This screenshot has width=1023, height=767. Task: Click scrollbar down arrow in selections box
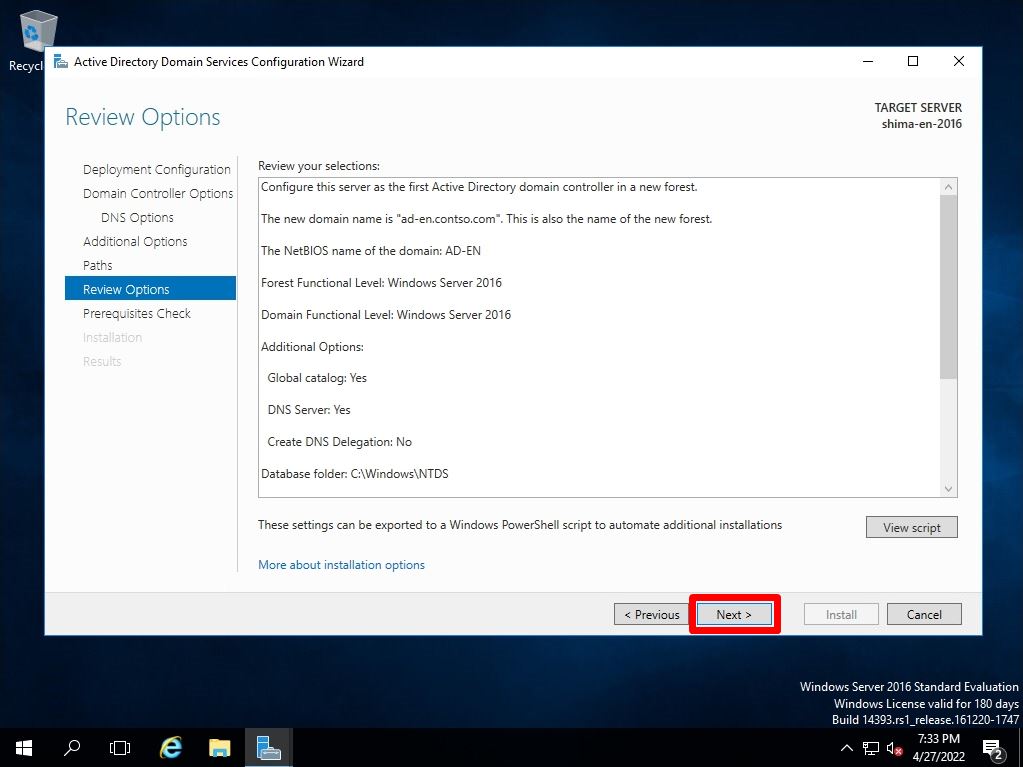949,489
